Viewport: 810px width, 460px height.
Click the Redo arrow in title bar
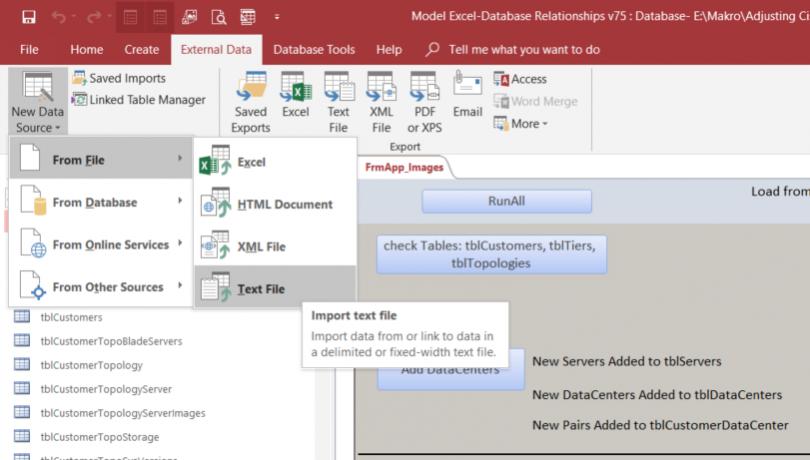94,17
